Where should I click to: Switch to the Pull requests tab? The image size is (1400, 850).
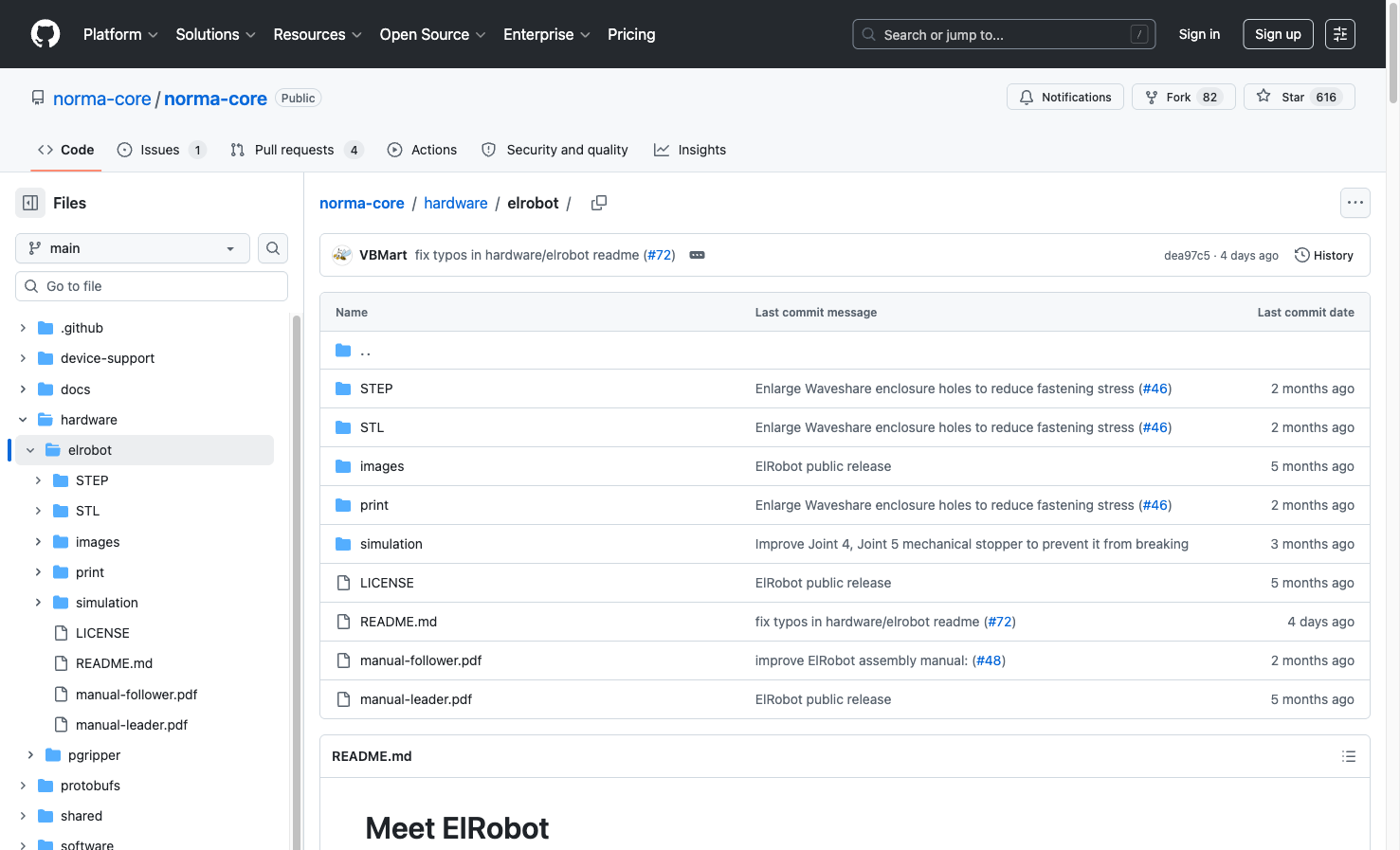[296, 150]
